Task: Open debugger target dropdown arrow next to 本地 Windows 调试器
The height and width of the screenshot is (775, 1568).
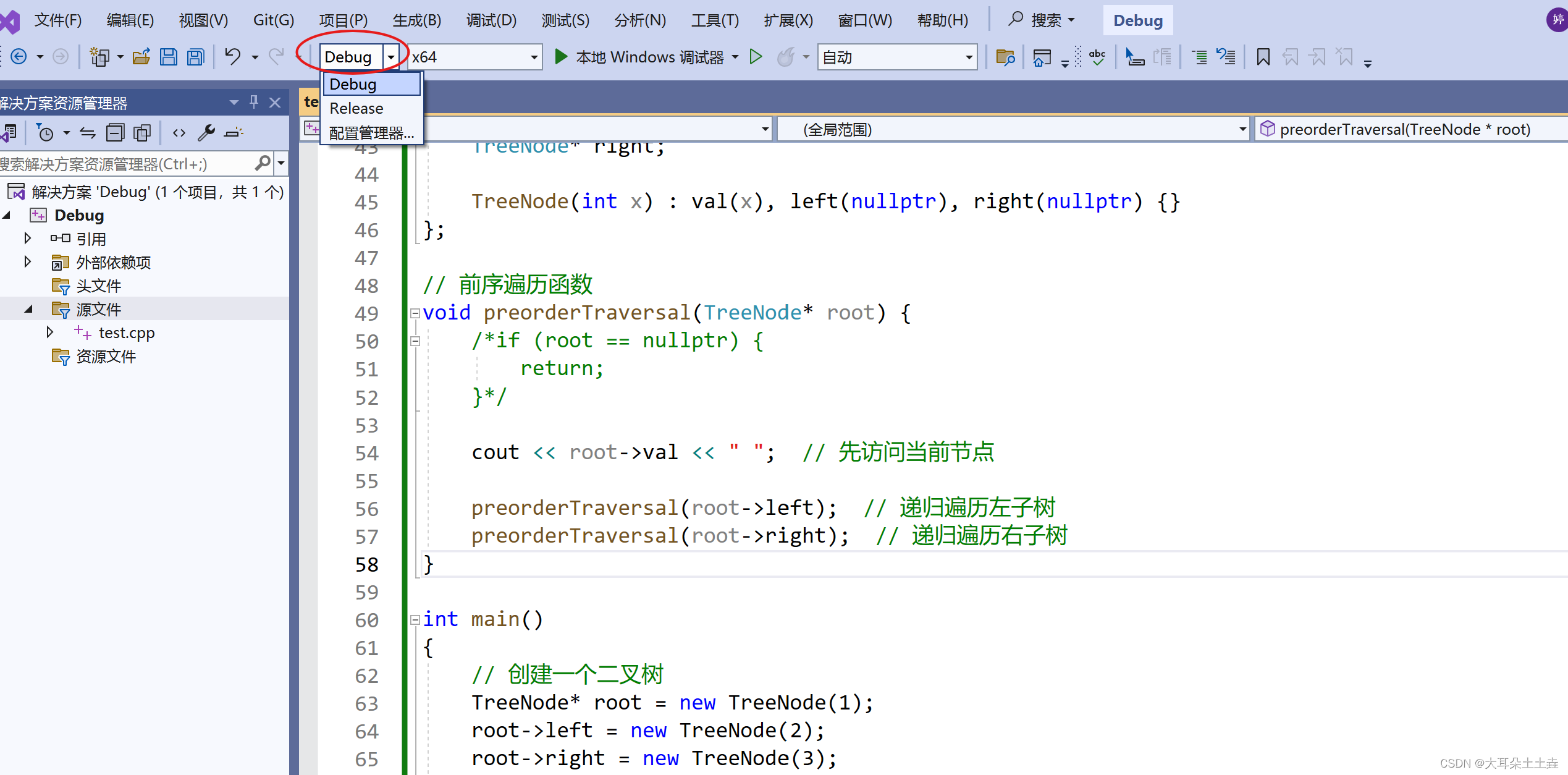Action: (x=735, y=57)
